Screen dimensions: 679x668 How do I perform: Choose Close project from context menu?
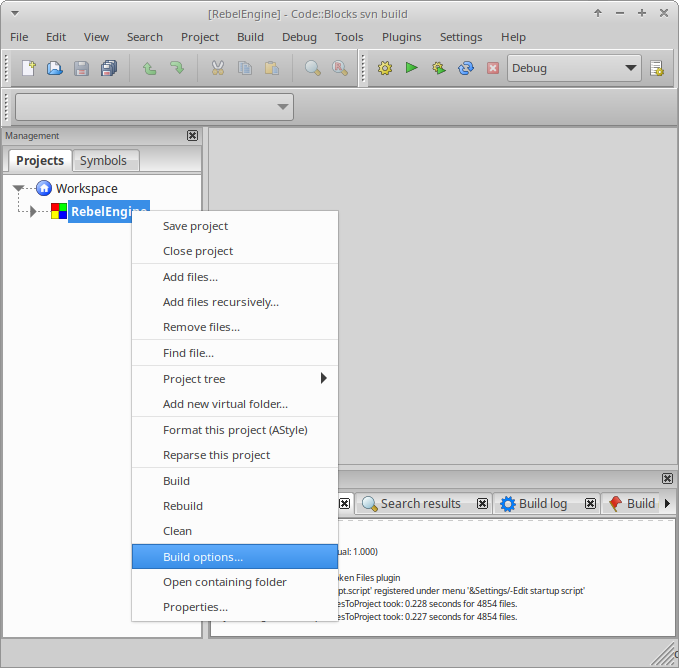point(235,251)
